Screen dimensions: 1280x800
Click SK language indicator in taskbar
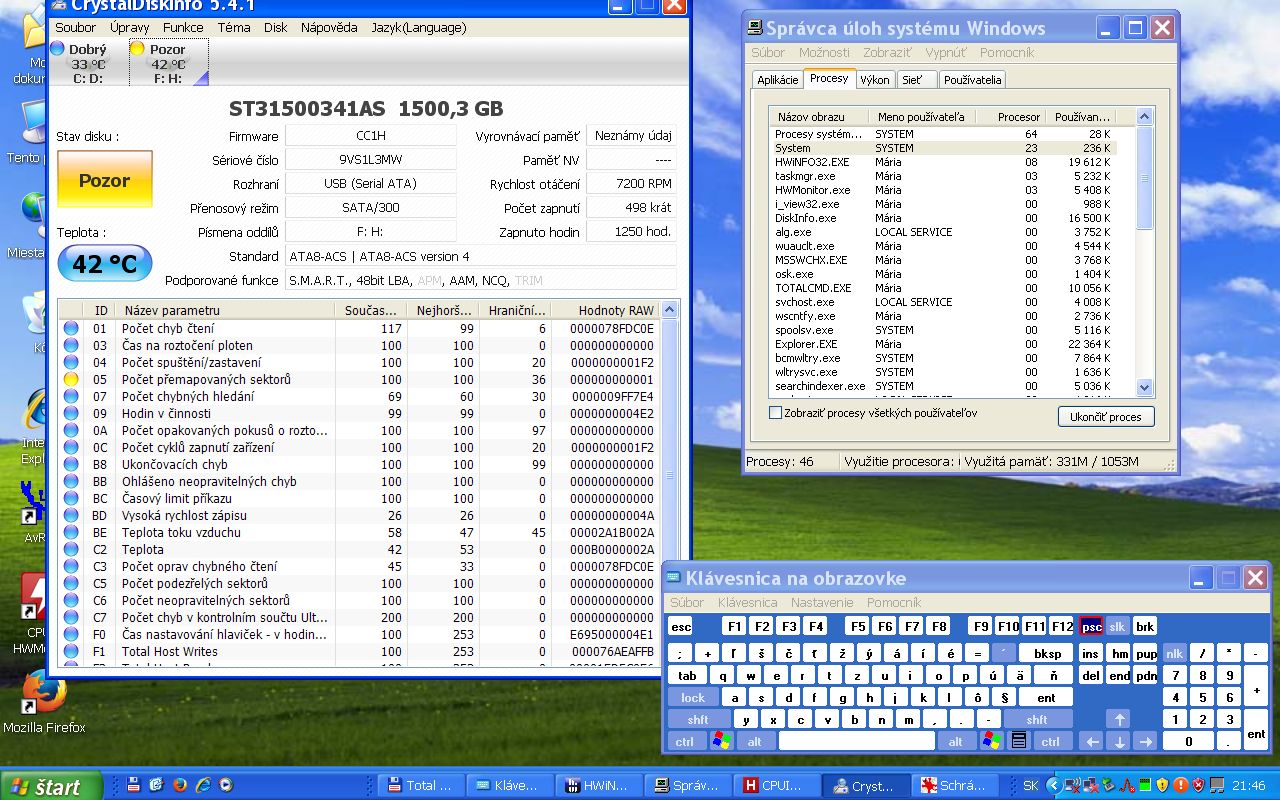click(x=1030, y=785)
